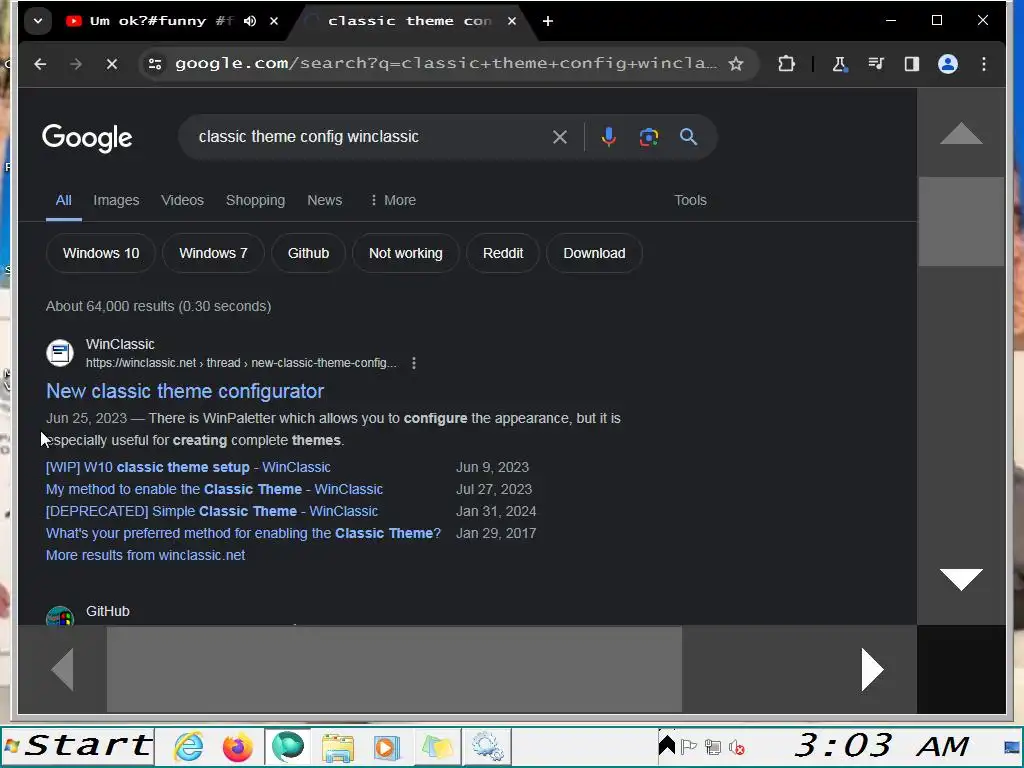Screen dimensions: 1024x768
Task: Go back to the previous page
Action: coord(40,64)
